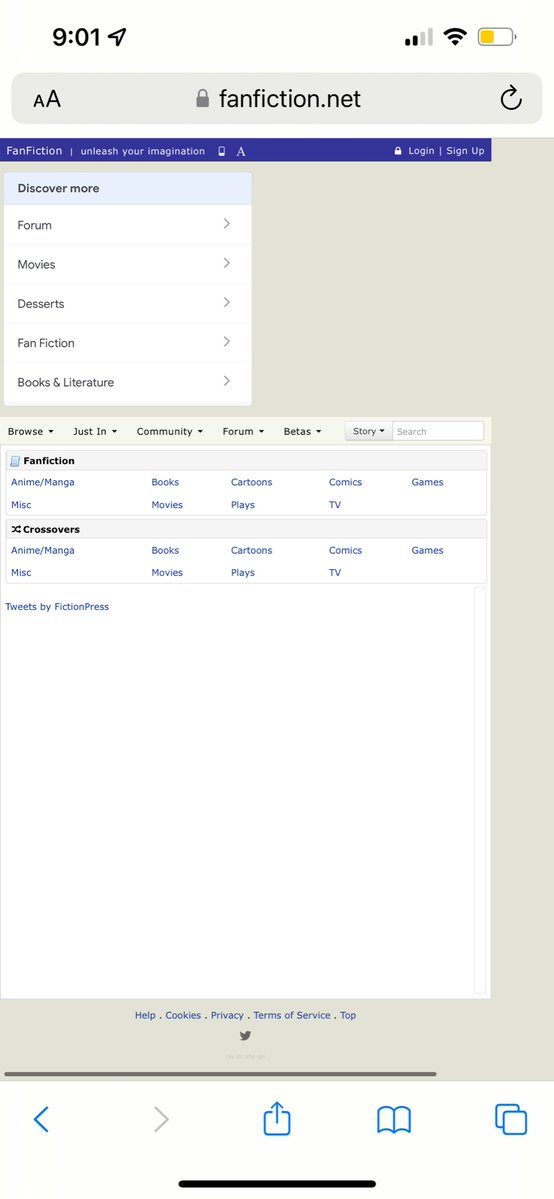Expand the Movies row in Discover more
554x1199 pixels.
point(128,265)
